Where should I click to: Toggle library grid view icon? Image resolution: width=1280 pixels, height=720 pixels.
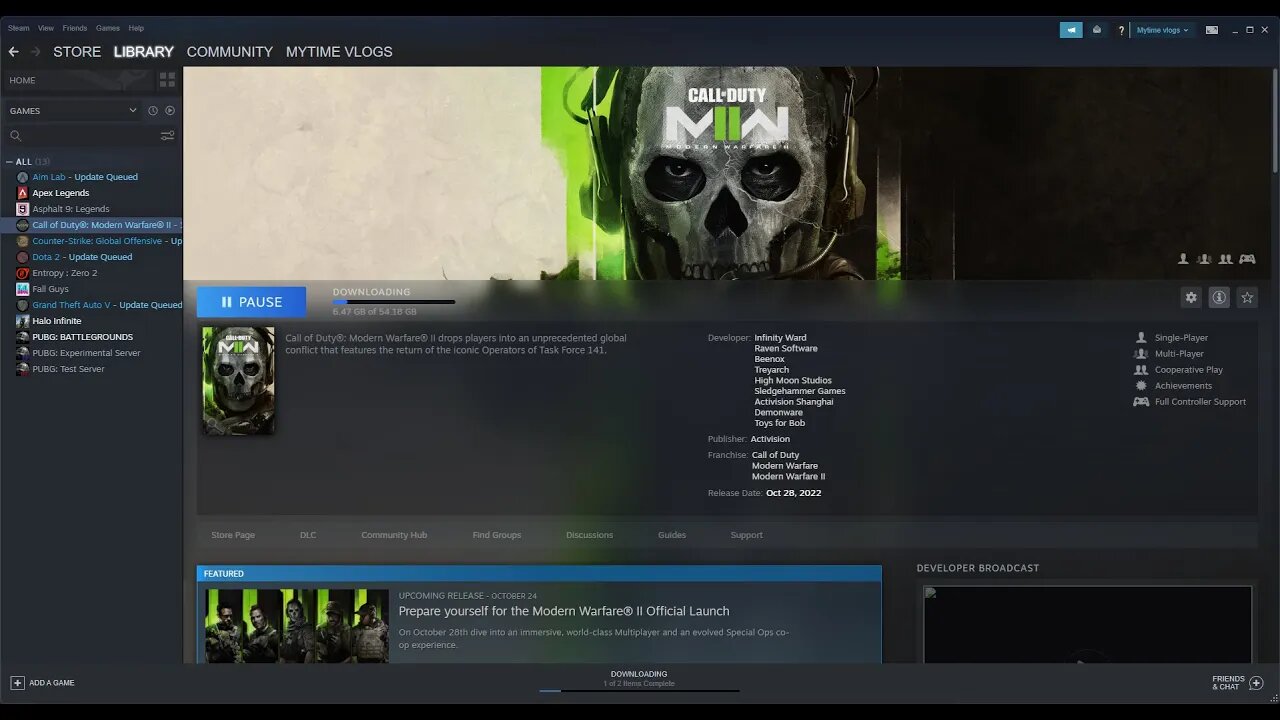point(167,80)
